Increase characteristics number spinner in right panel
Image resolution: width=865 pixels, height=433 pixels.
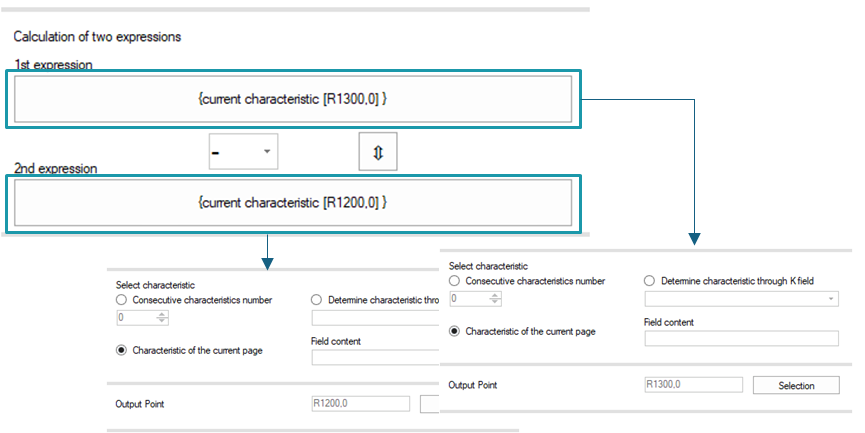[495, 296]
